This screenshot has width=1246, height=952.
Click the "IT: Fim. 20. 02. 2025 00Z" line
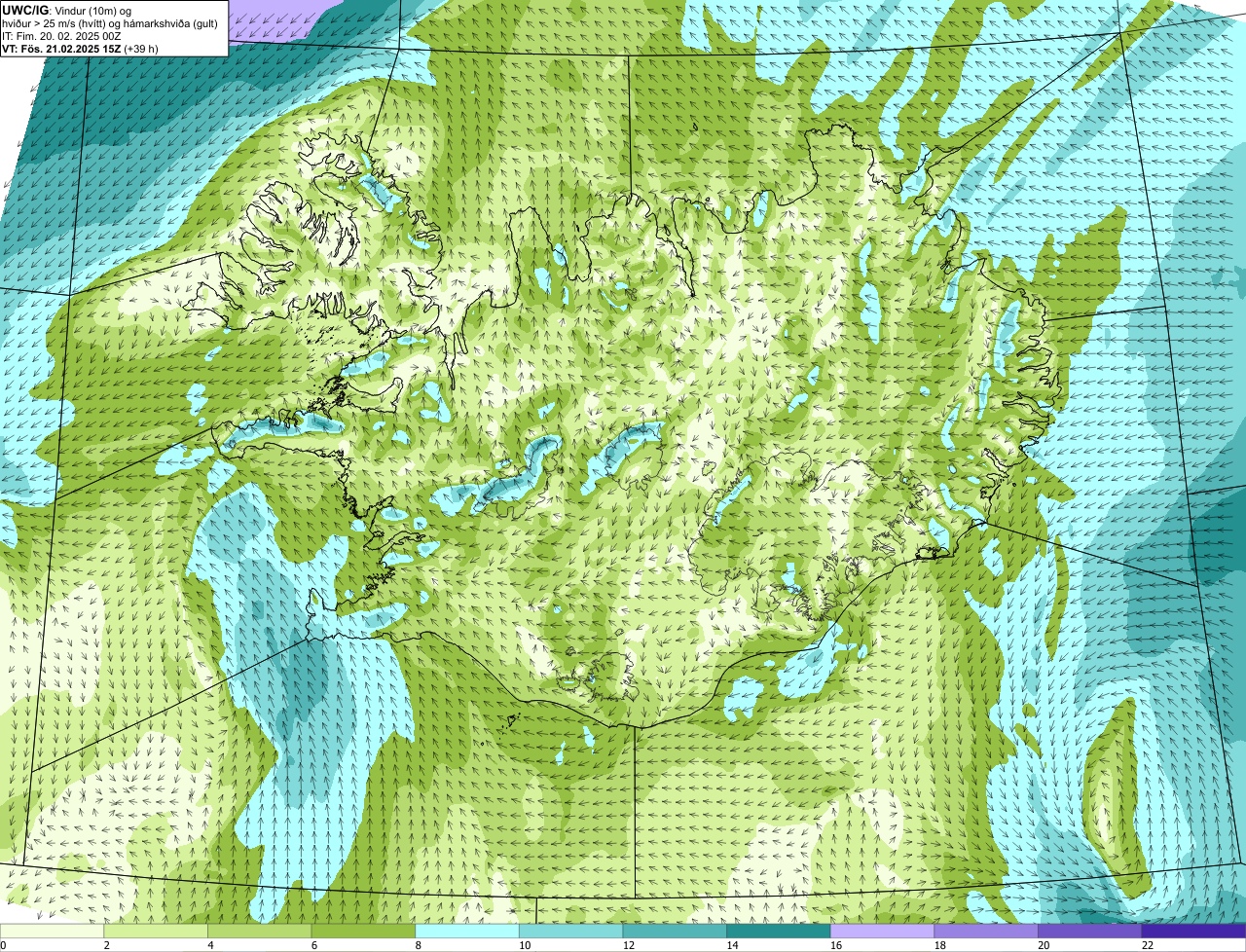(x=61, y=36)
